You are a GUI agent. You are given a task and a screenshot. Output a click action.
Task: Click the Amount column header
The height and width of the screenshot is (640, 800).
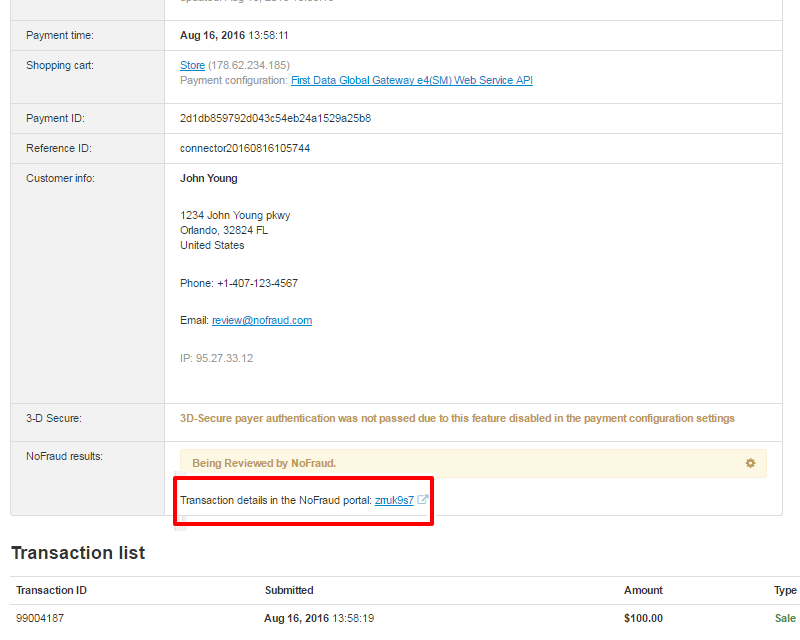(643, 590)
